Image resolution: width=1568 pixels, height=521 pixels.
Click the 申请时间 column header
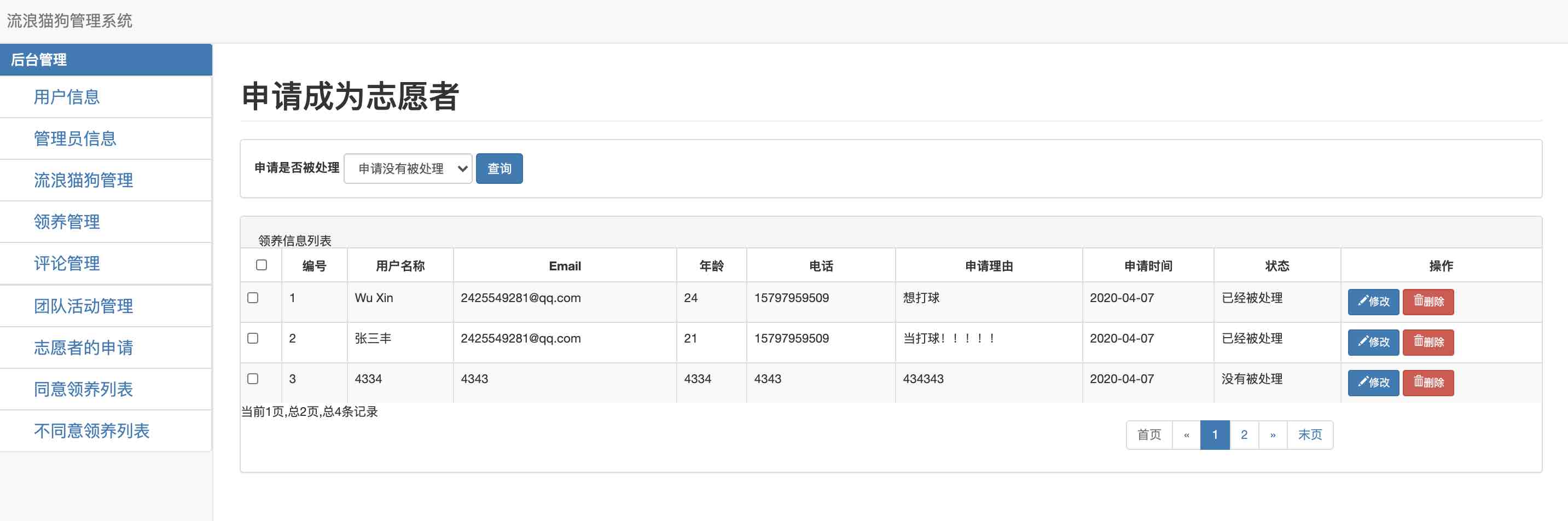tap(1148, 266)
